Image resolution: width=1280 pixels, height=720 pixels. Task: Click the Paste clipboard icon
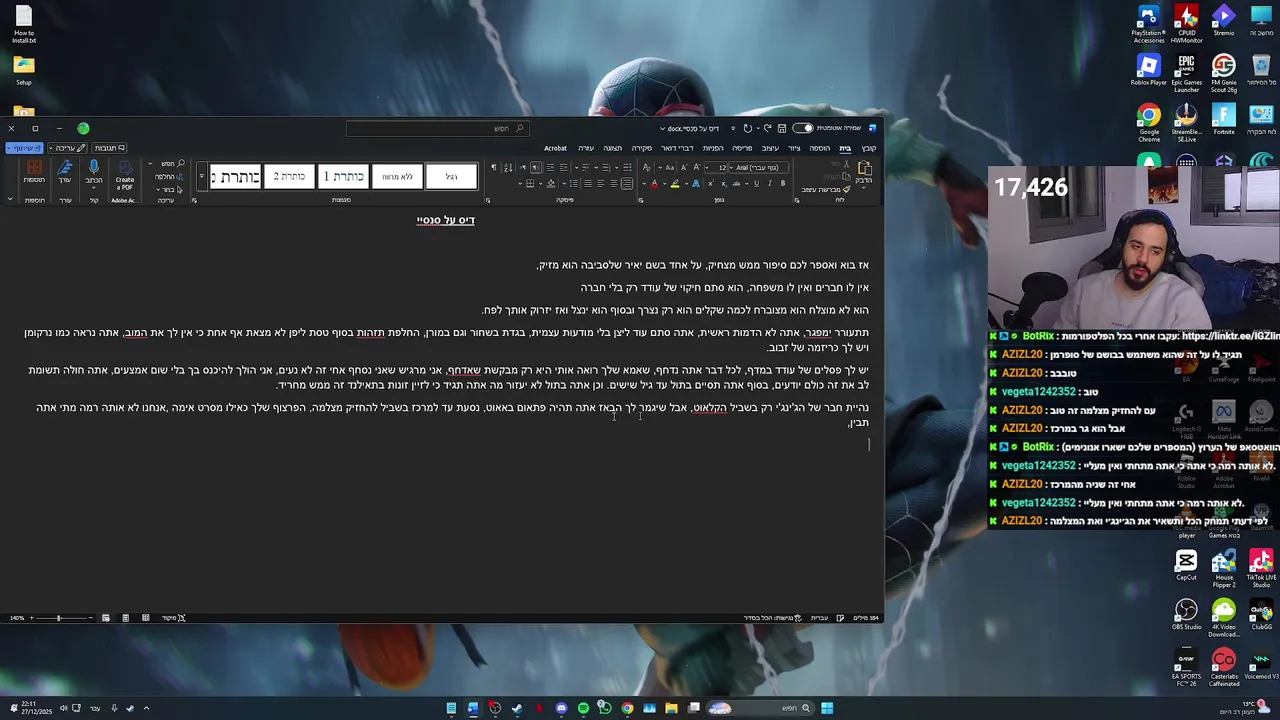(863, 168)
